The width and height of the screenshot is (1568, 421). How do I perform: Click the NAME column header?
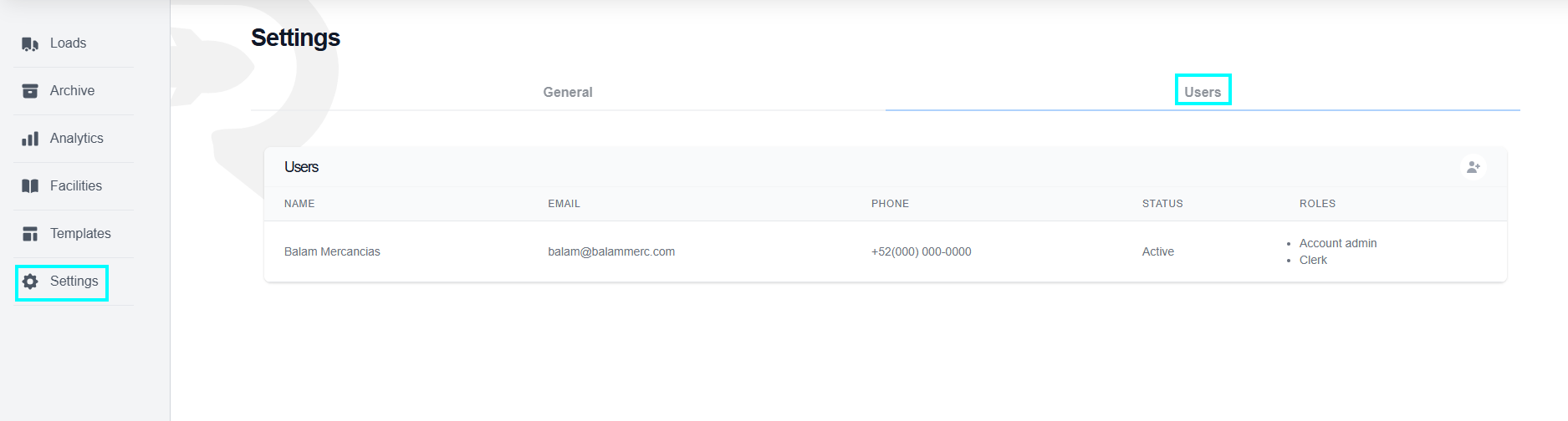click(x=299, y=204)
